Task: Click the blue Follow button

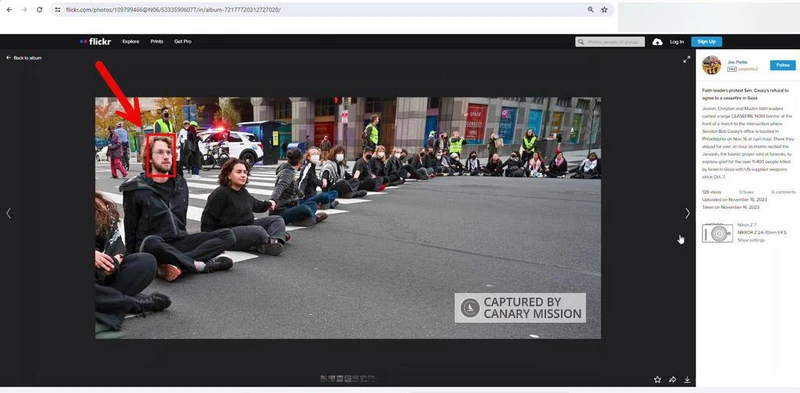Action: coord(783,65)
